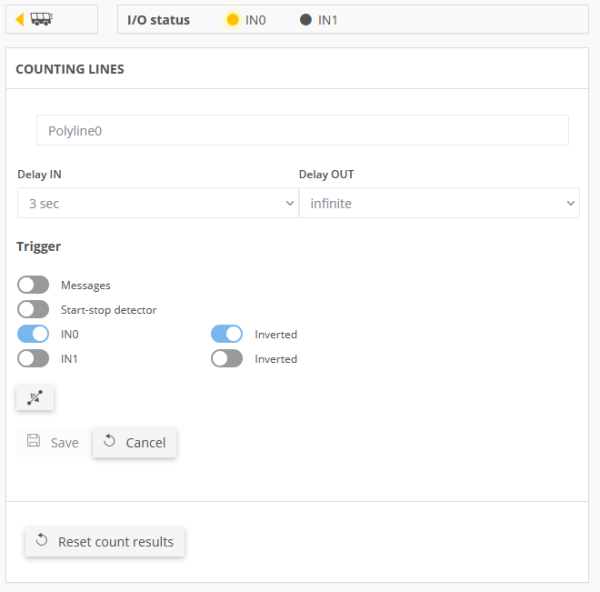Click the Save floppy disk icon

(x=33, y=440)
